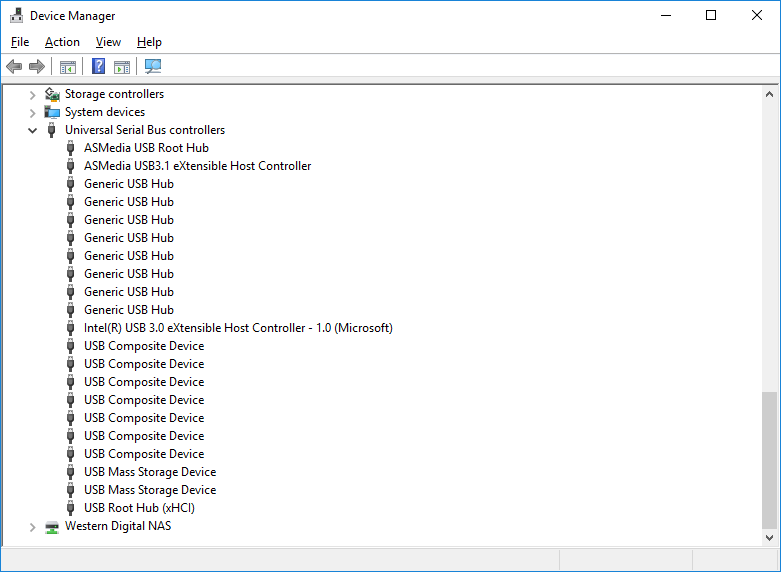This screenshot has height=572, width=781.
Task: Select ASMedia USB3.1 eXtensible Host Controller
Action: 197,166
